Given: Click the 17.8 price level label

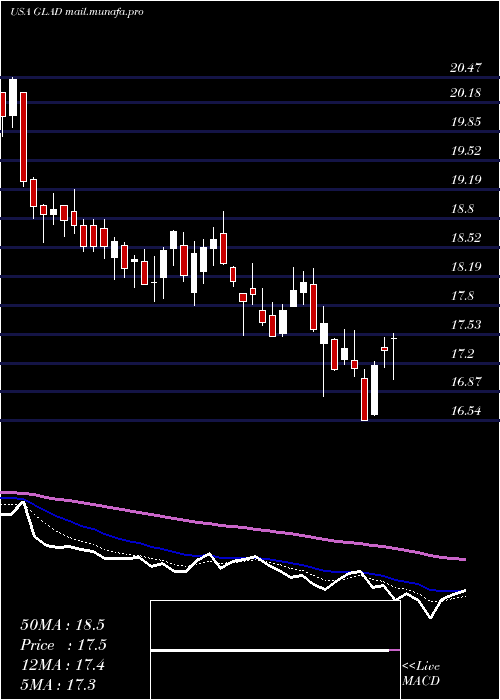Looking at the screenshot, I should (463, 296).
